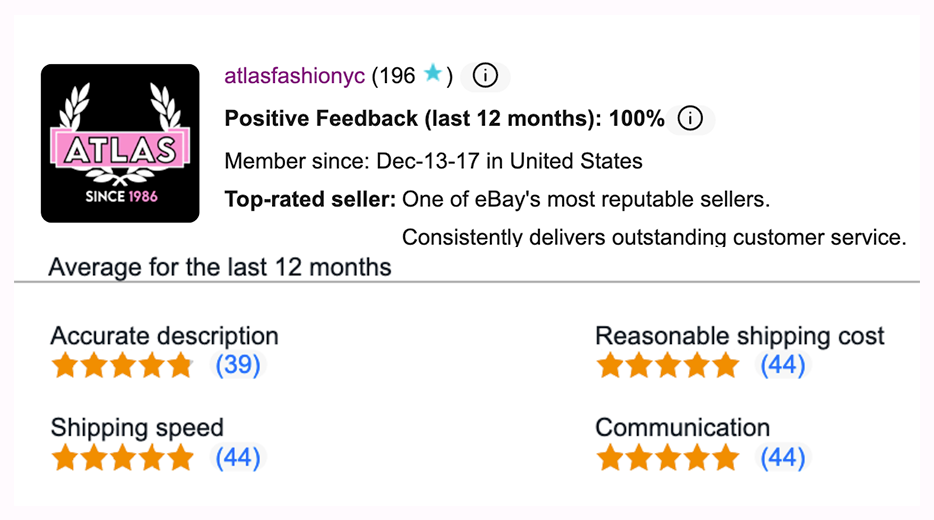
Task: Click the Communication rating count (44)
Action: [783, 458]
